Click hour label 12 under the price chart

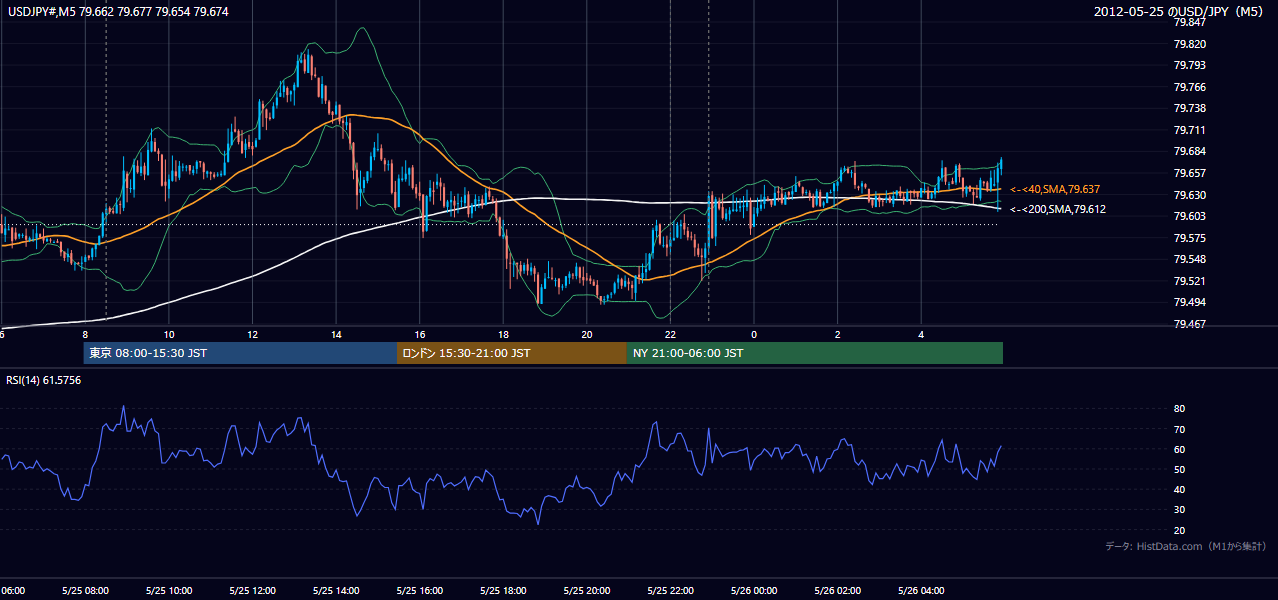(x=253, y=334)
